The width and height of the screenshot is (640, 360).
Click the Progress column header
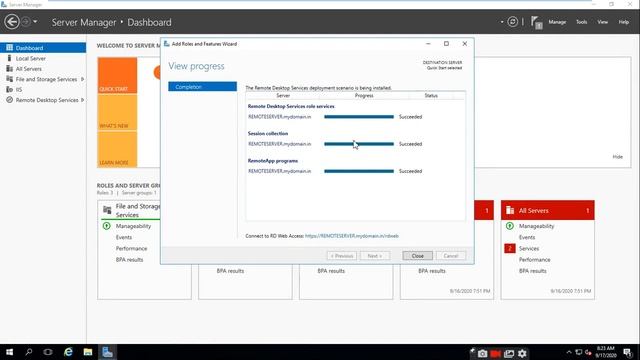[x=364, y=96]
